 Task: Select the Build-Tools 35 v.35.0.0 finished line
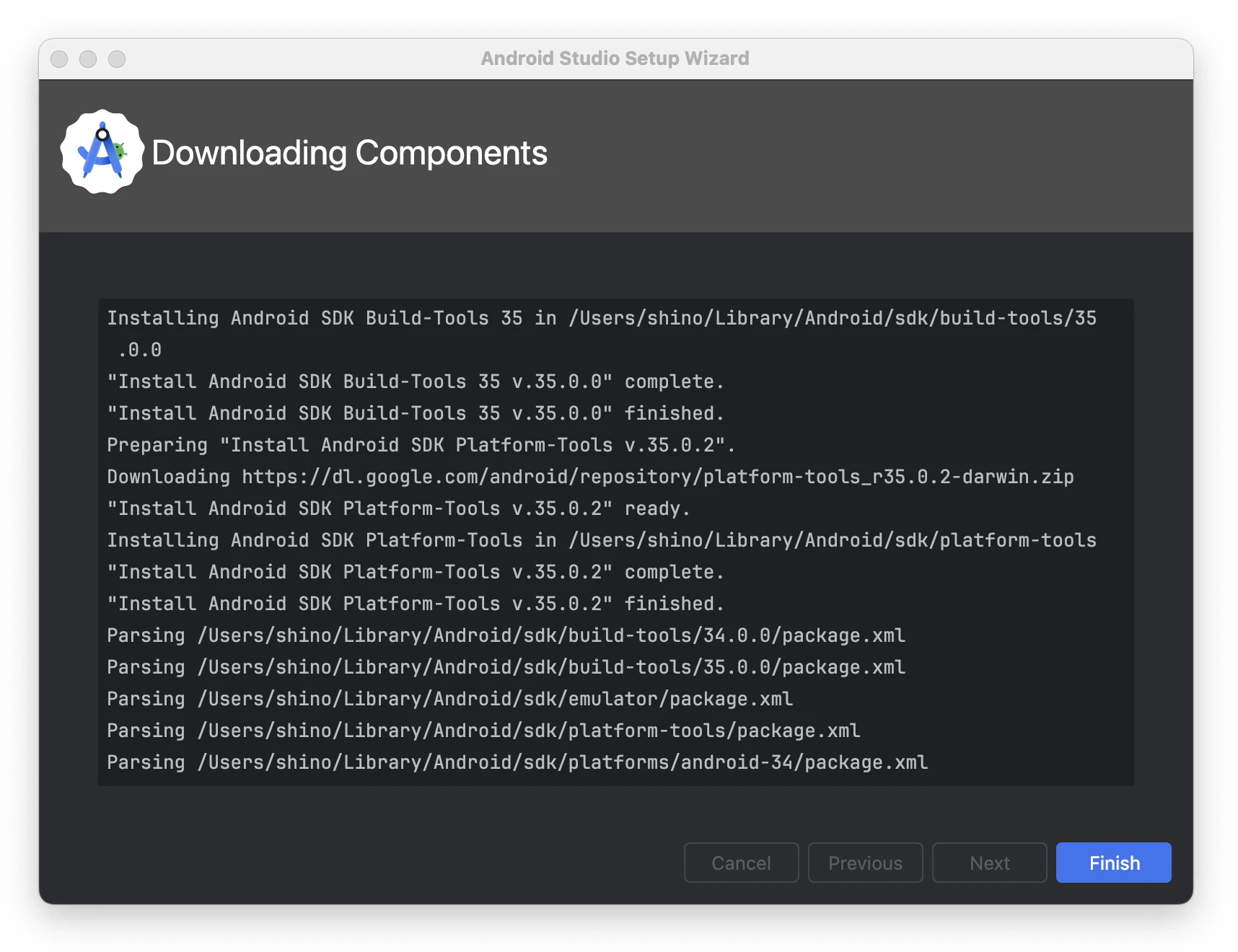point(416,413)
